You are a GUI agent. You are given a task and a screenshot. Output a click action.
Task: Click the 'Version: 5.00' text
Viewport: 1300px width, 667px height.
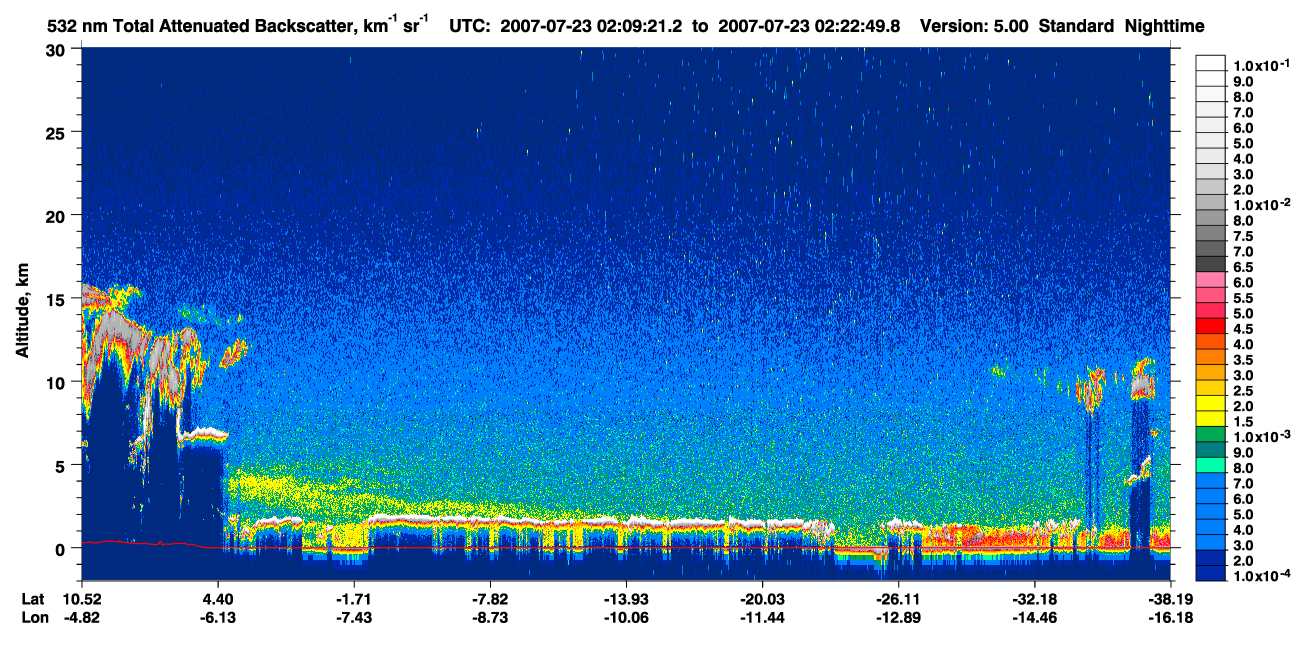pyautogui.click(x=973, y=26)
